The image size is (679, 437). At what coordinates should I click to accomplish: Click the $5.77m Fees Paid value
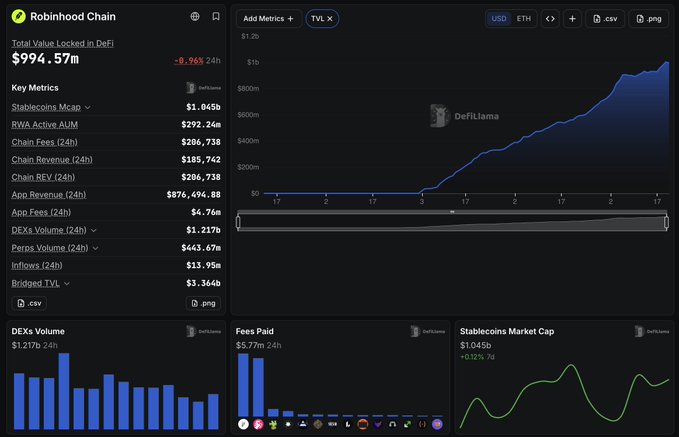250,345
